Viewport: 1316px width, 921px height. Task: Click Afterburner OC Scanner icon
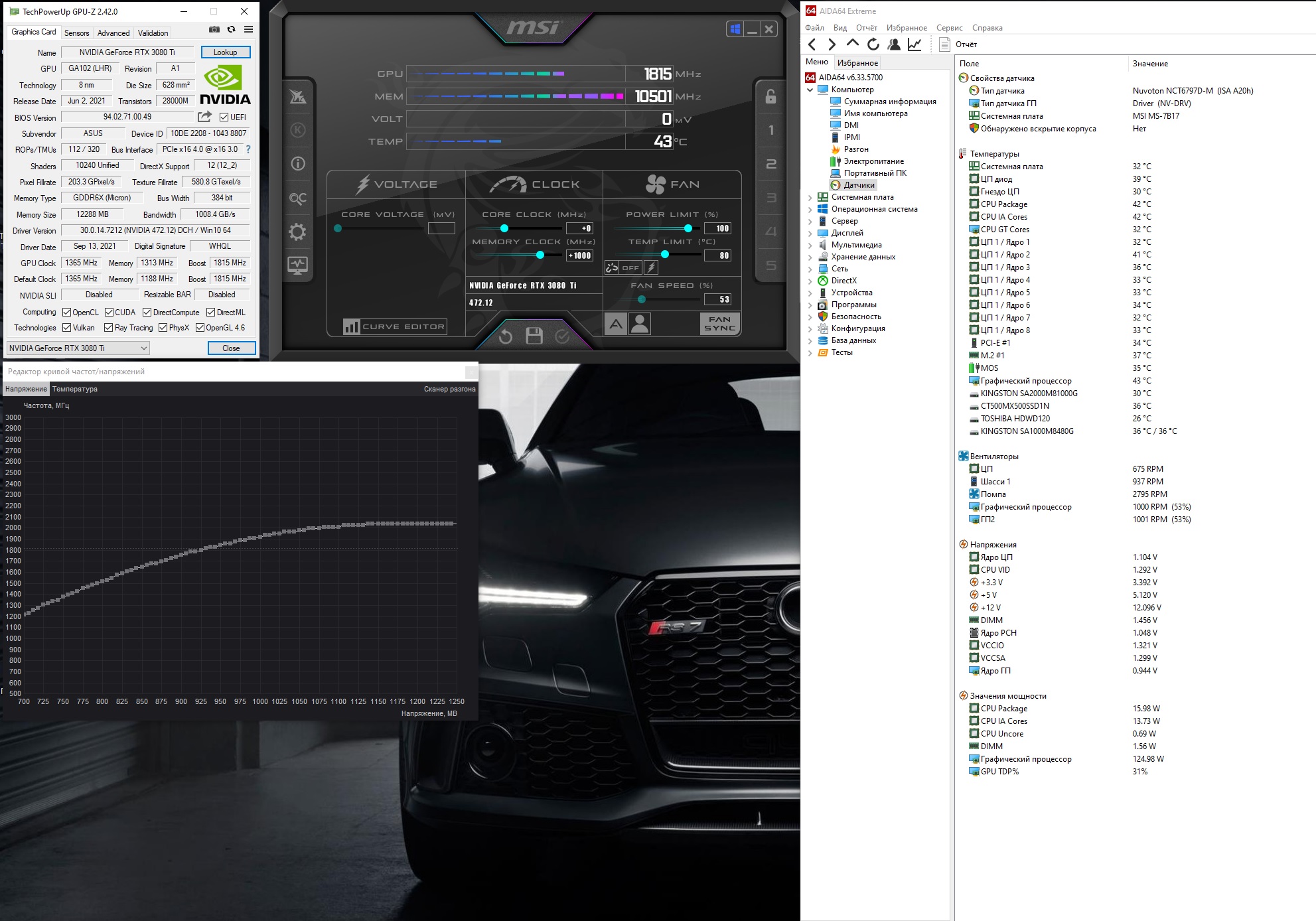[x=297, y=198]
